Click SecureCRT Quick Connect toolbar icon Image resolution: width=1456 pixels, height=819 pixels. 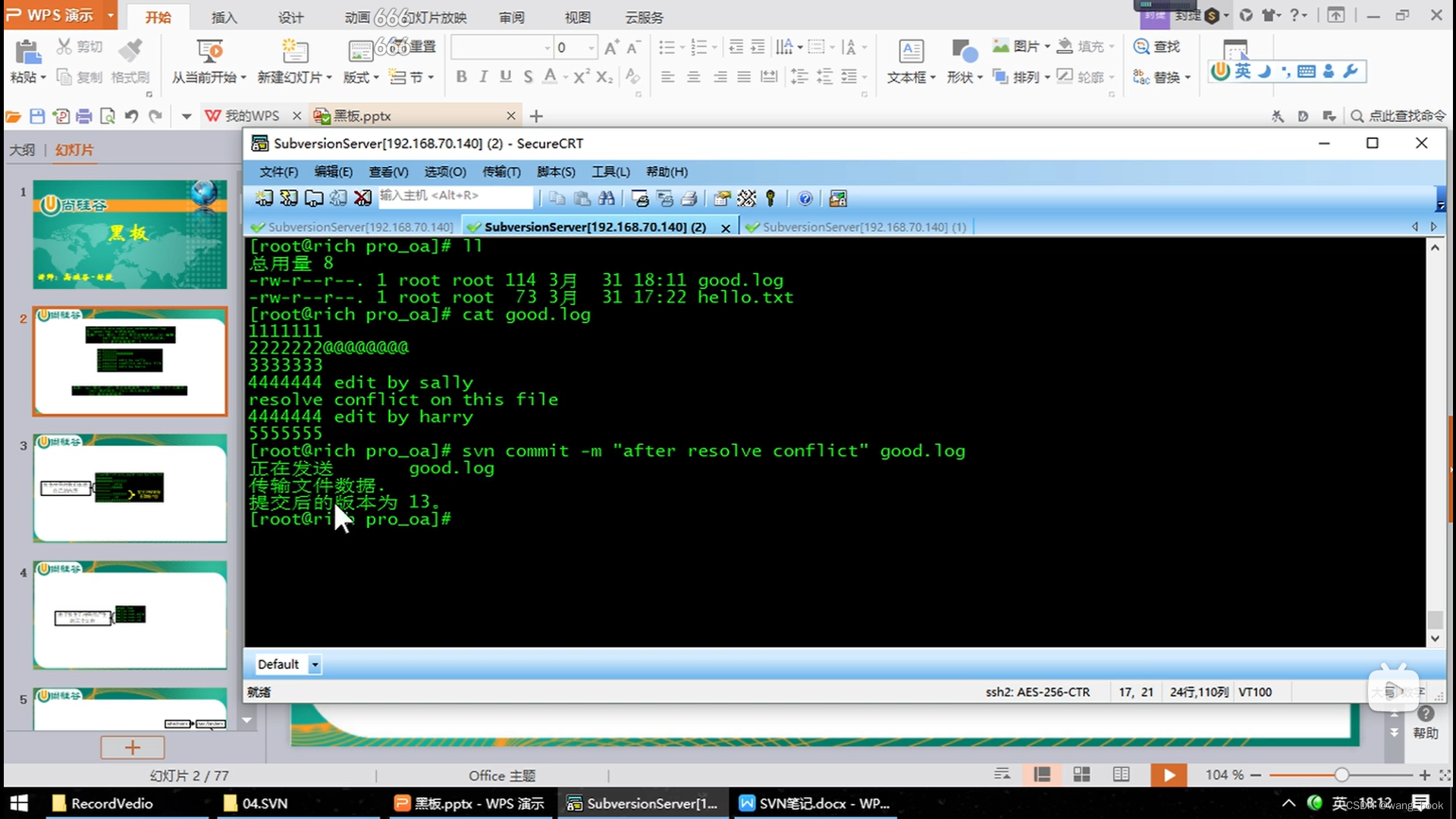pos(289,199)
